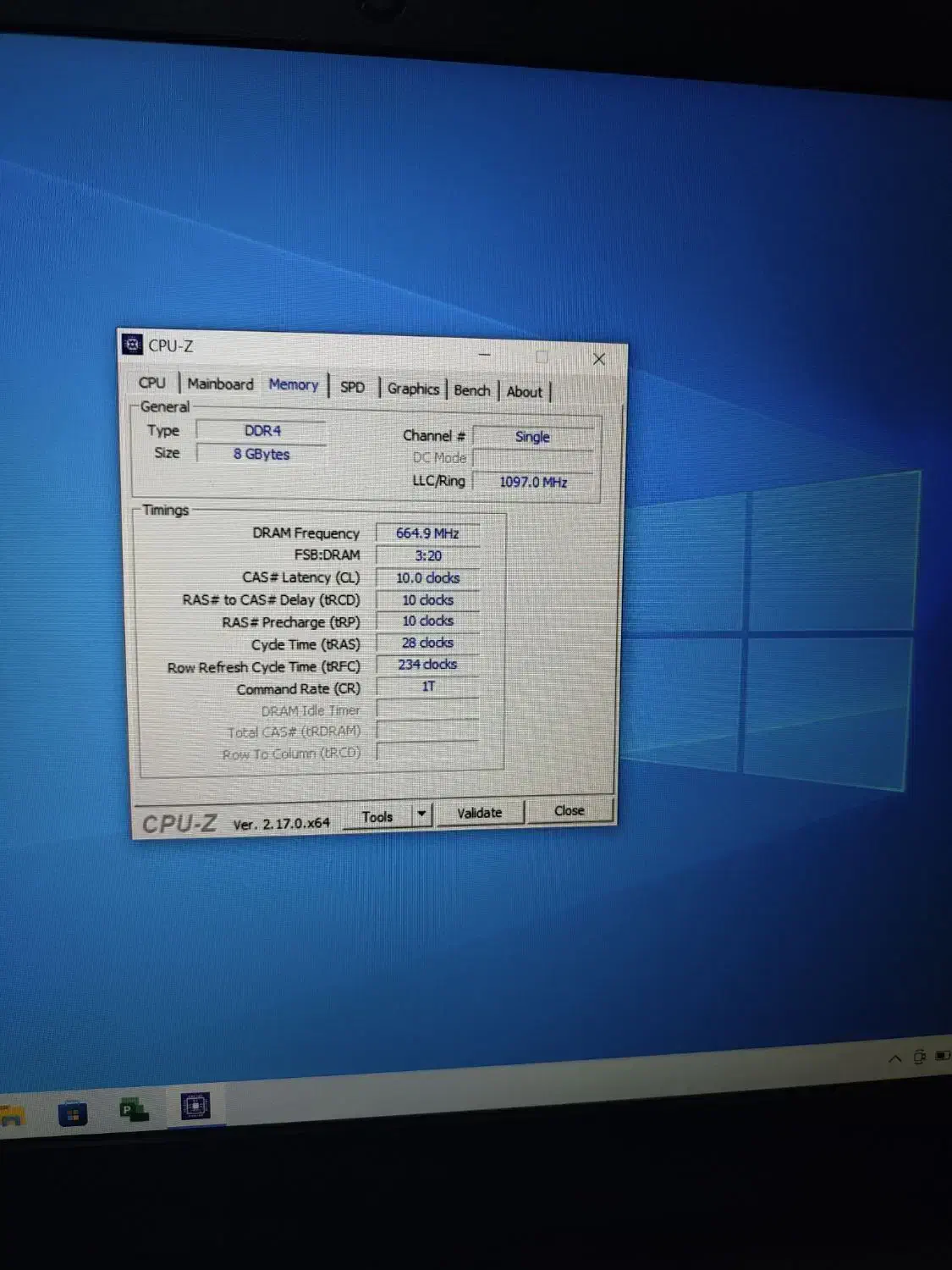Minimize the CPU-Z window
952x1270 pixels.
click(485, 355)
